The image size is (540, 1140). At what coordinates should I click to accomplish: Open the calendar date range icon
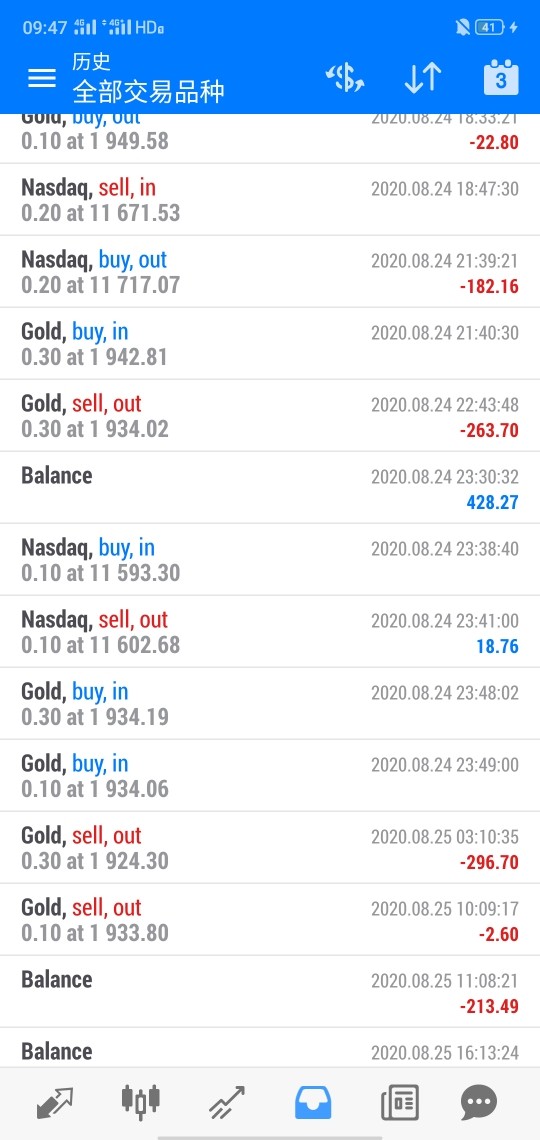pos(501,77)
